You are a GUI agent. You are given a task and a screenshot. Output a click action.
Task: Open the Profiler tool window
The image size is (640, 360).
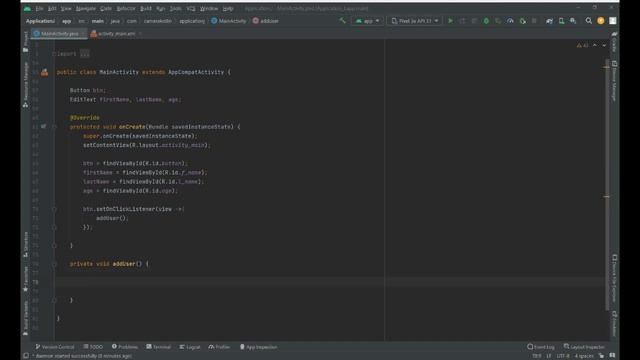(x=219, y=347)
